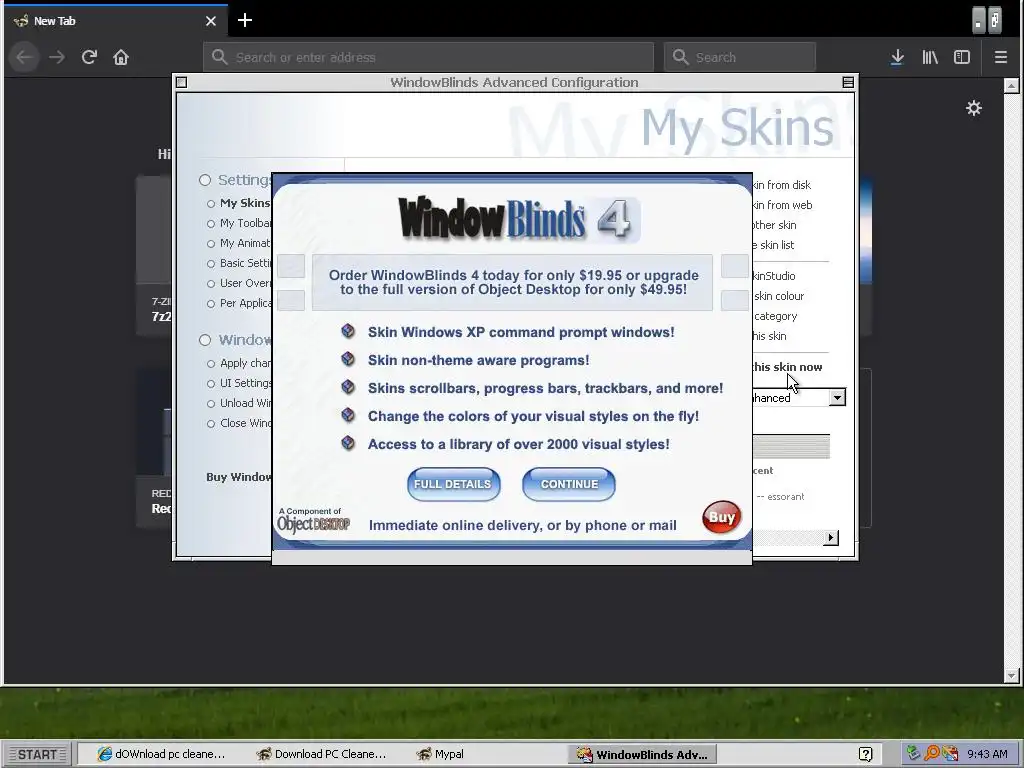The image size is (1024, 768).
Task: Select Basic Settings radio option
Action: (x=211, y=264)
